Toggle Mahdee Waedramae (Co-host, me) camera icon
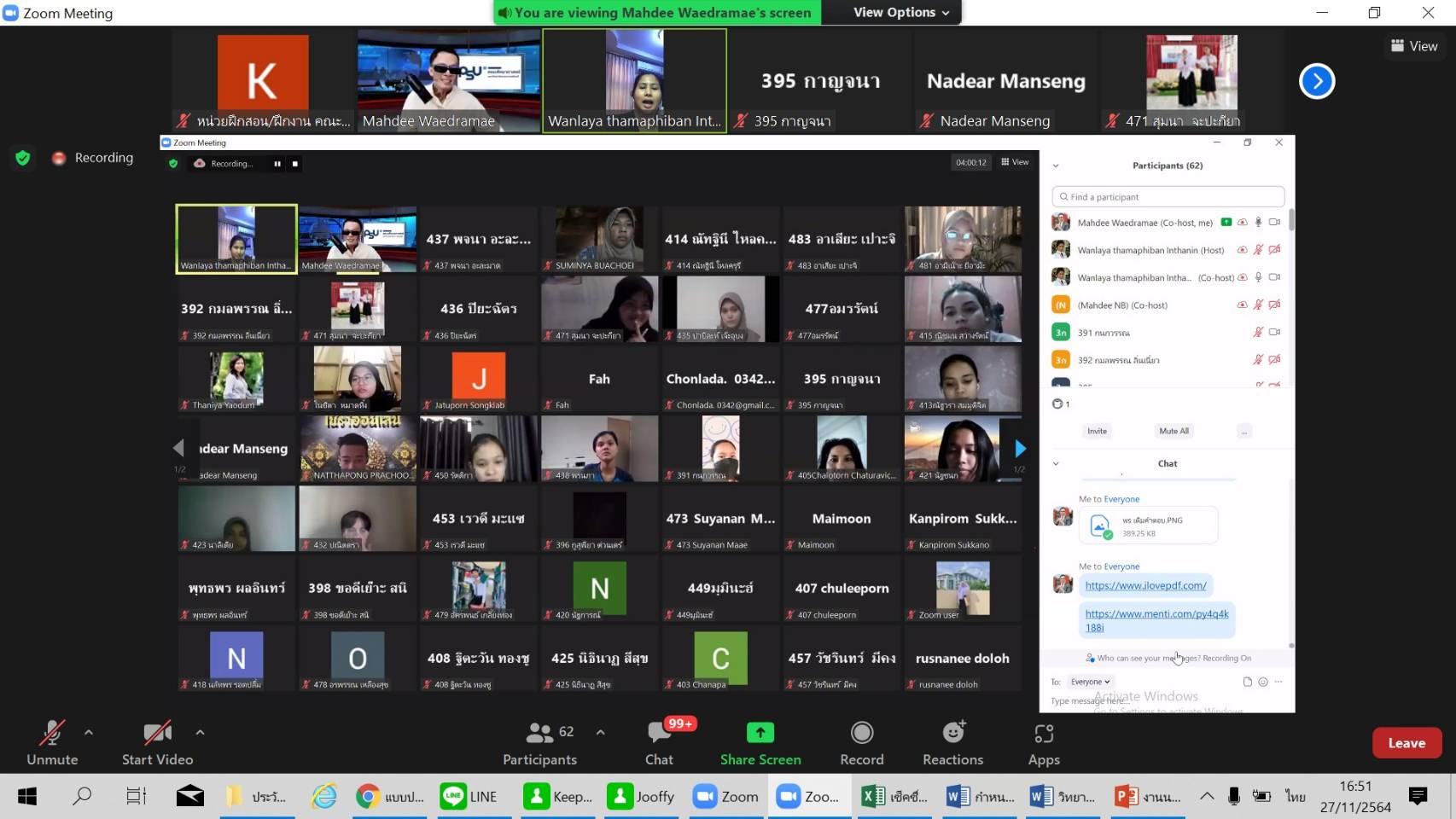The height and width of the screenshot is (819, 1456). (1274, 223)
